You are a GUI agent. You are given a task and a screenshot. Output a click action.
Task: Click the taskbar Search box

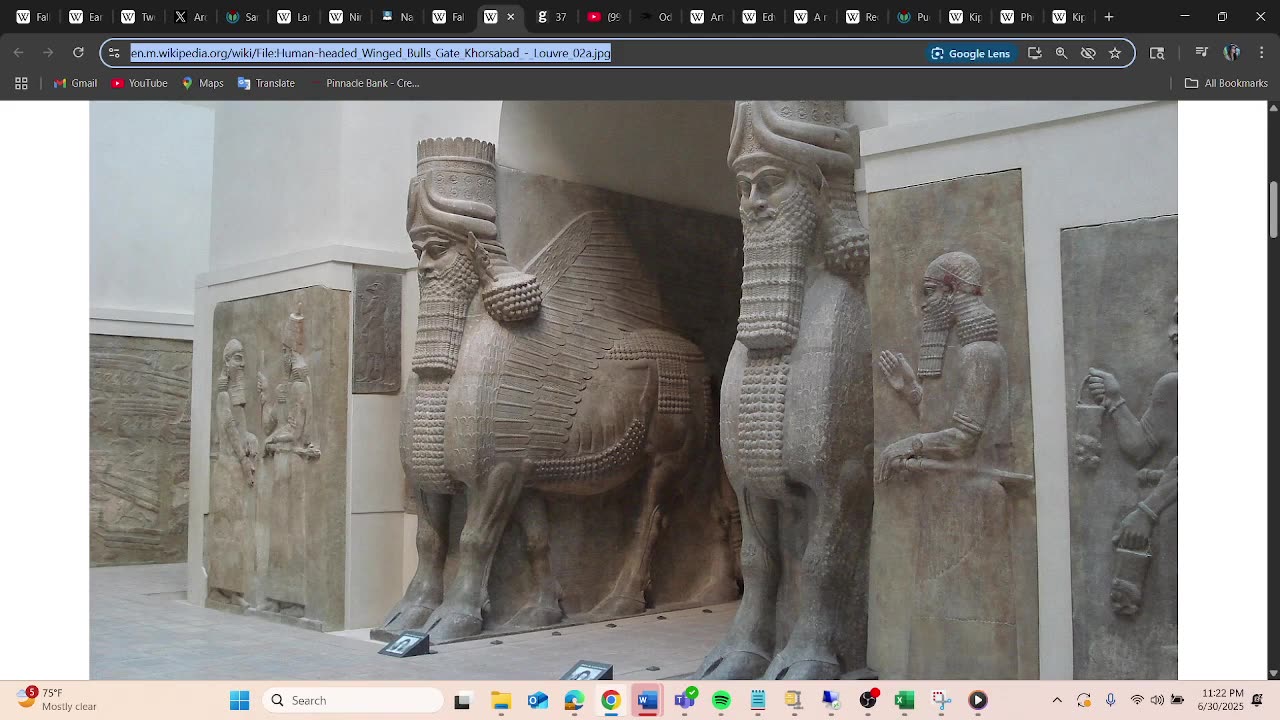[x=354, y=700]
